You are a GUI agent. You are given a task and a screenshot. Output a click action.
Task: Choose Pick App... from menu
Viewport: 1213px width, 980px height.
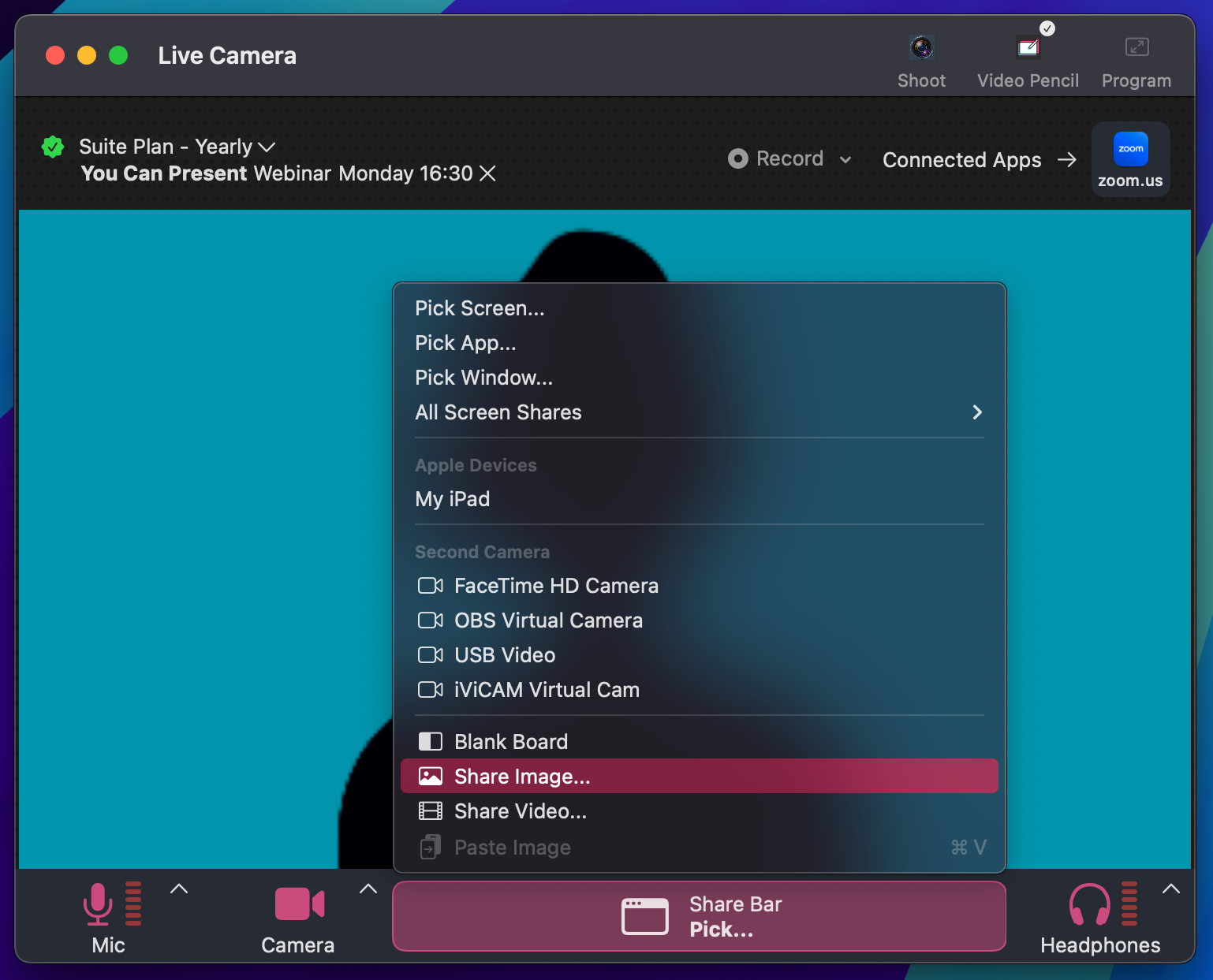[700, 343]
